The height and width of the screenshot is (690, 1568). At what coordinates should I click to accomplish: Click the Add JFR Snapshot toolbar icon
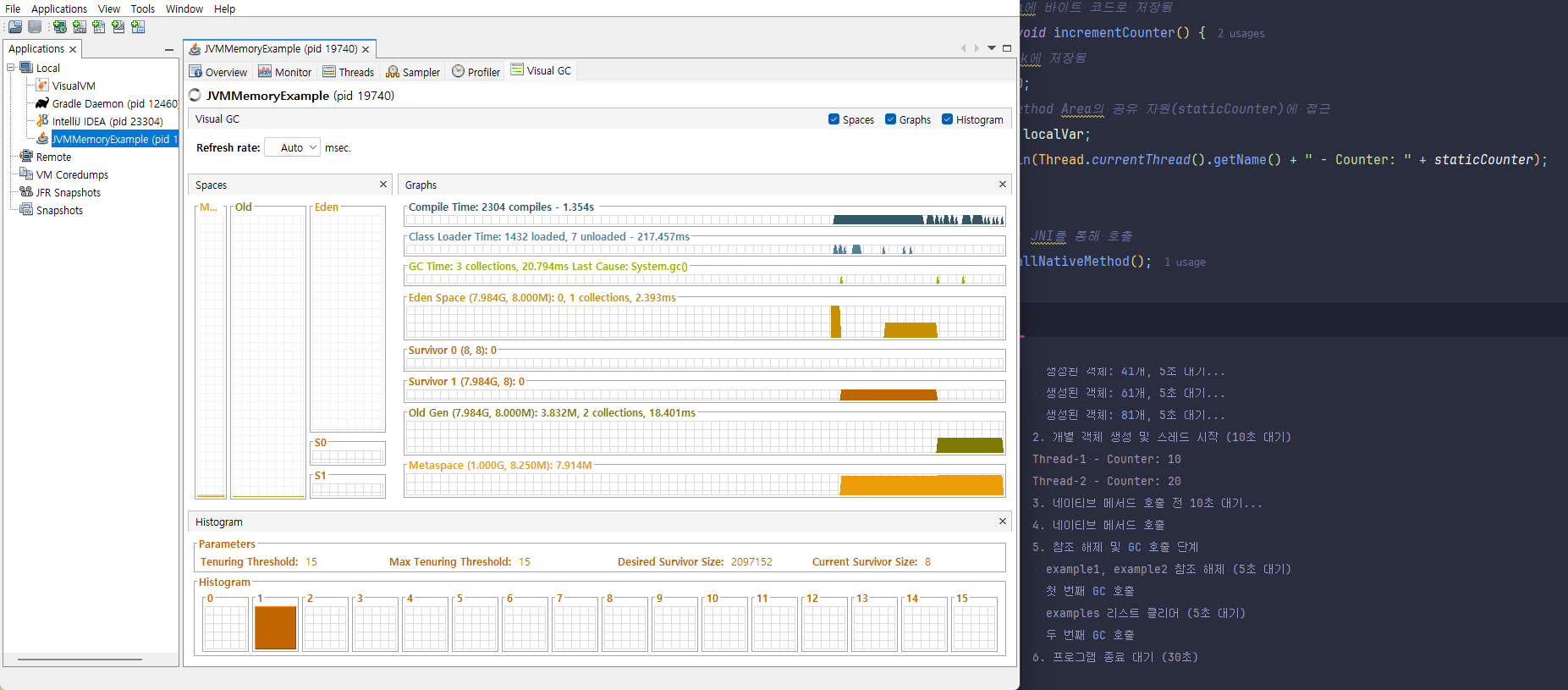[x=118, y=27]
